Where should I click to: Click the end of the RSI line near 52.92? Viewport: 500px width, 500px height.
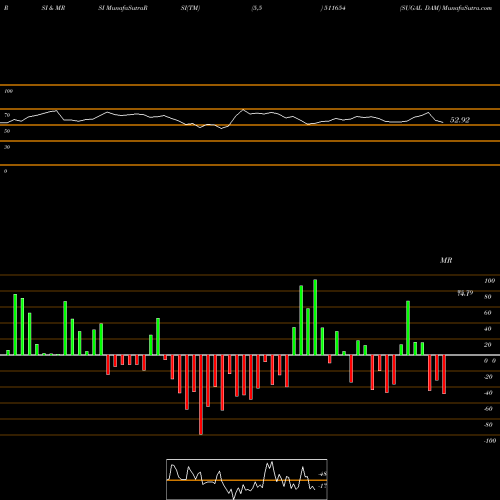pos(443,123)
